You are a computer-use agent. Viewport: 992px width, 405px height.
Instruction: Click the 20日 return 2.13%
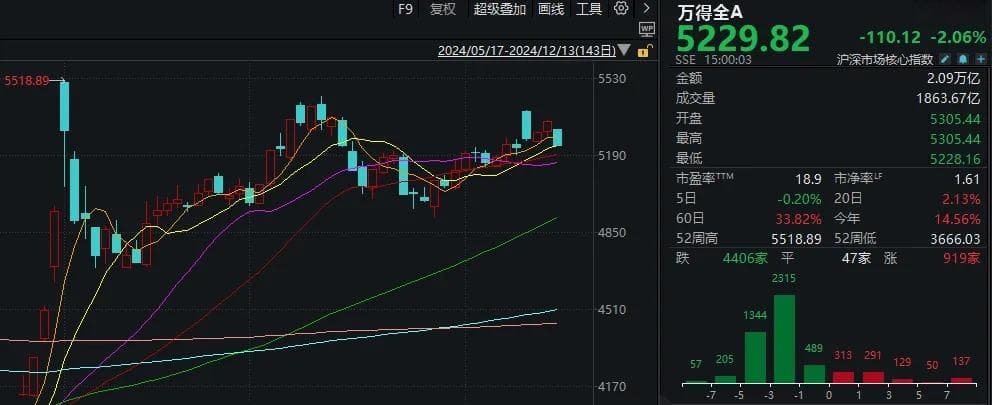coord(962,199)
